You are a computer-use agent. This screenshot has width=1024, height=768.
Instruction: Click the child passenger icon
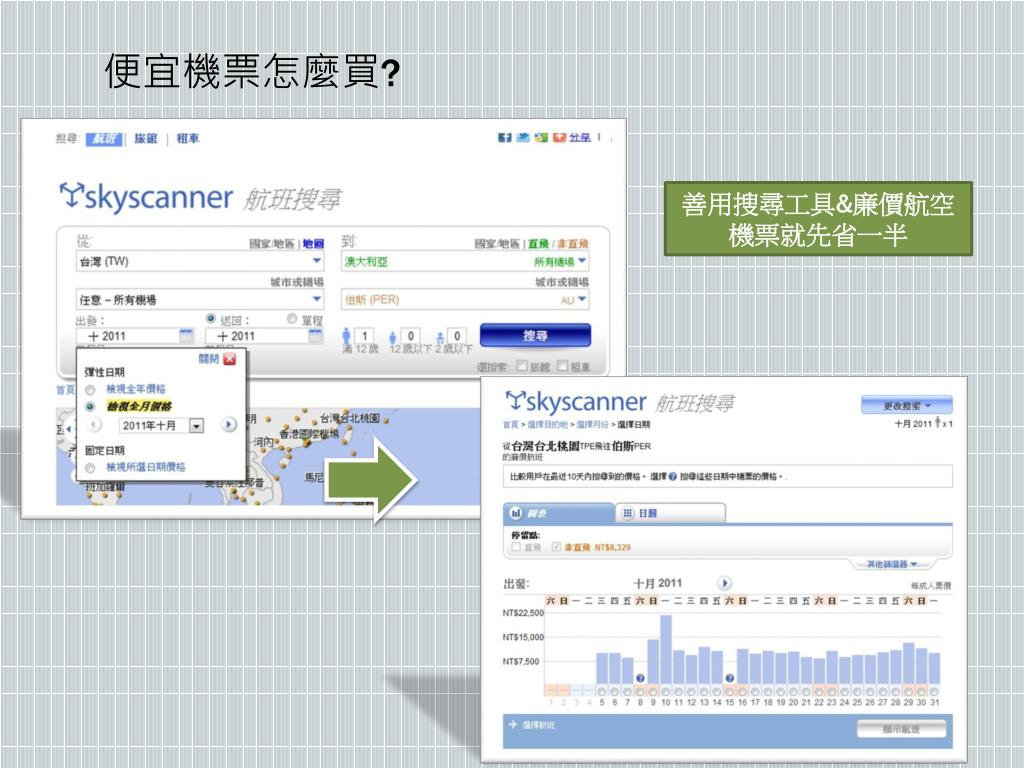pos(392,338)
